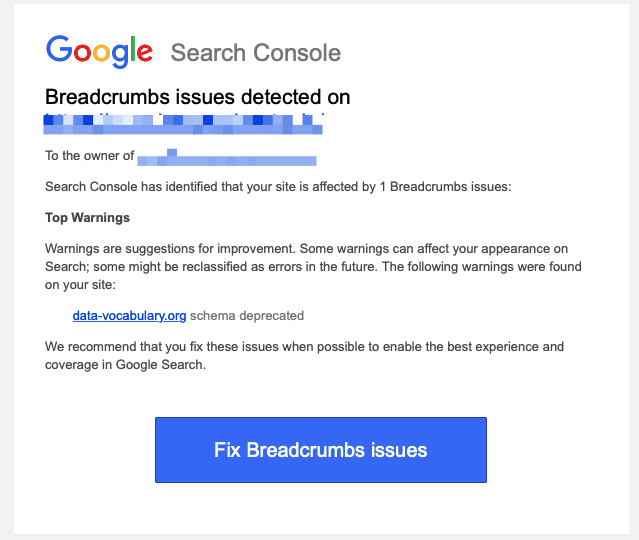The width and height of the screenshot is (639, 540).
Task: Click the Search Console header text
Action: [x=255, y=53]
